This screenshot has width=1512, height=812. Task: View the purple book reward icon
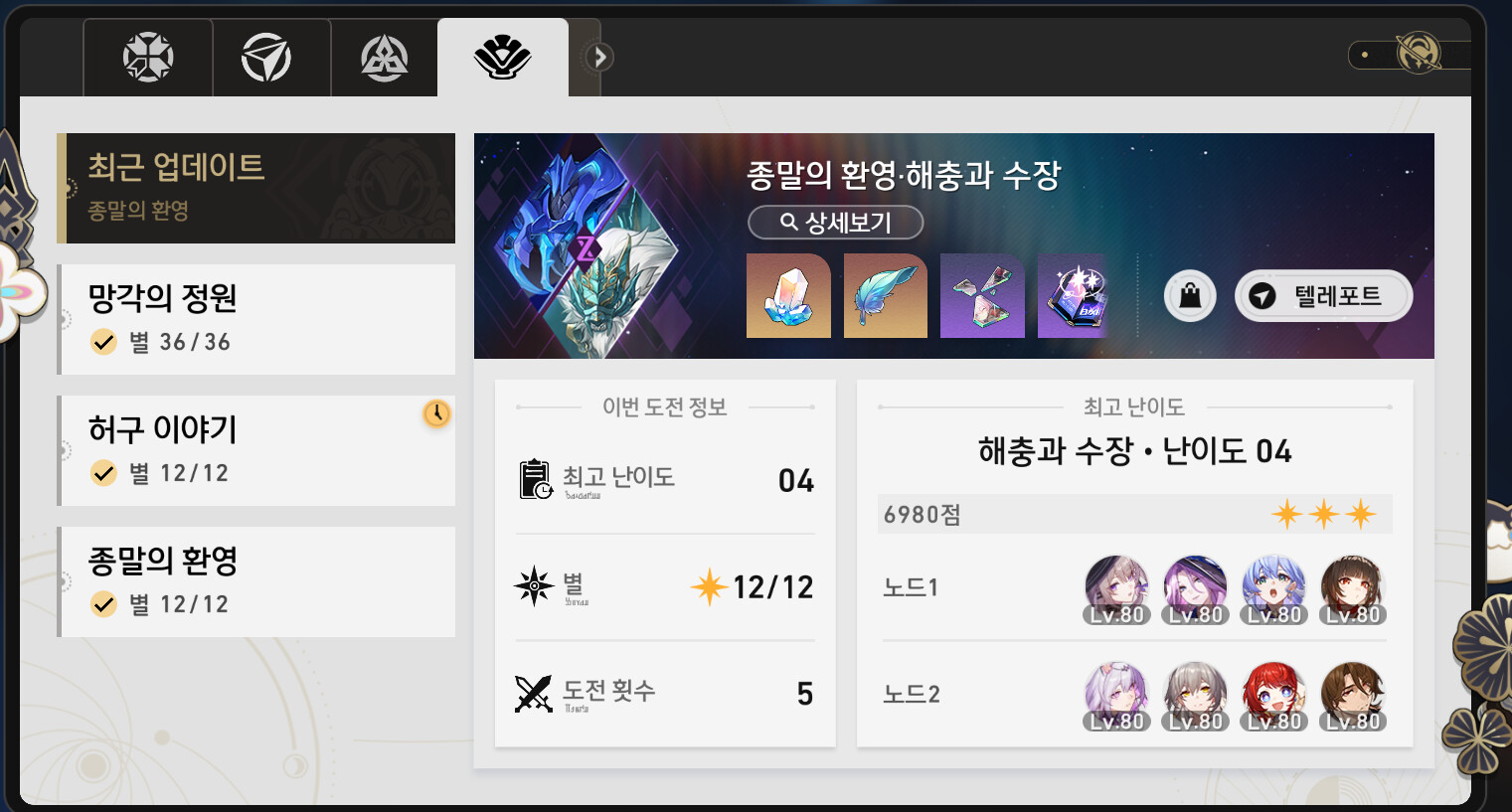1079,295
